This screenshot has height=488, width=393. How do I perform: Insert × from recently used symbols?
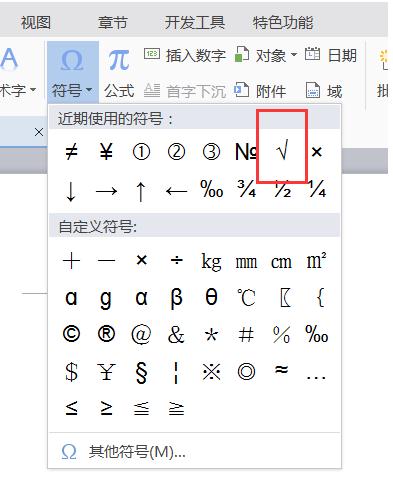pyautogui.click(x=316, y=152)
